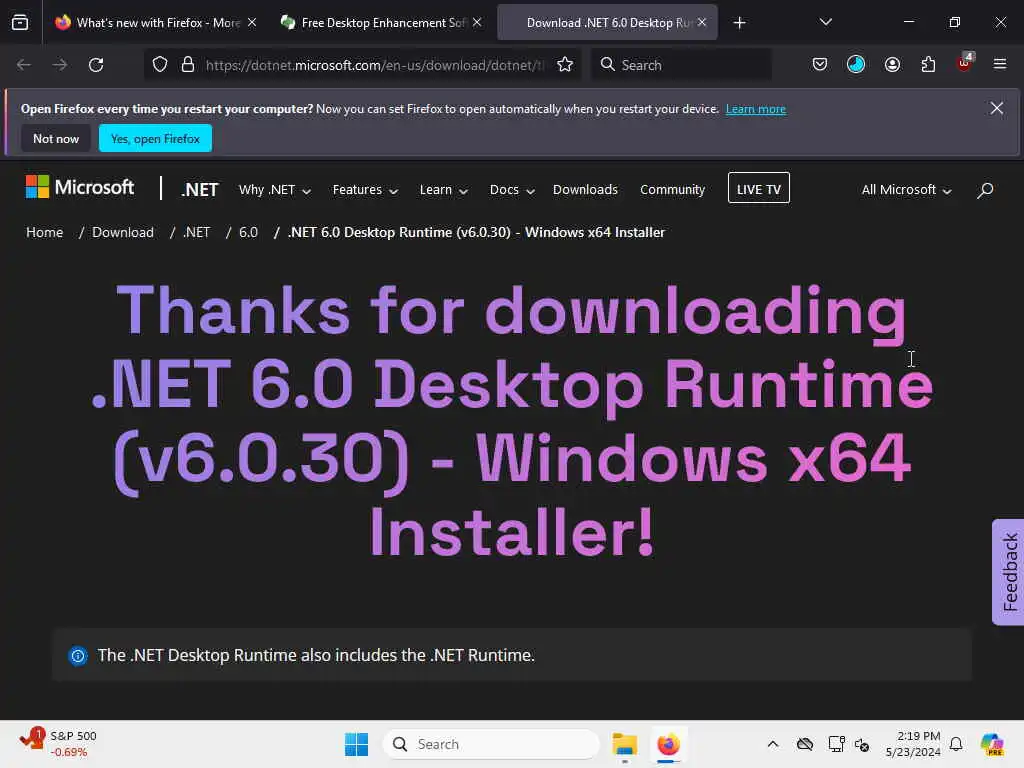
Task: Click the Firefox Search field
Action: [x=682, y=65]
